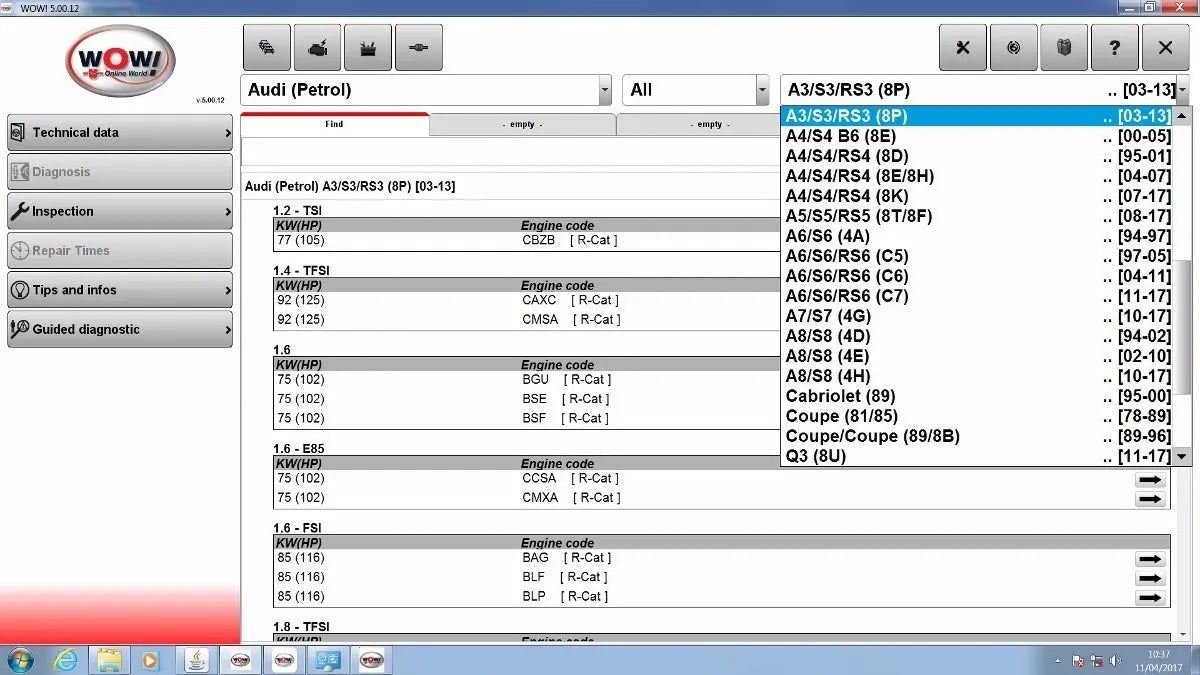
Task: Click the battery icon in top toolbar
Action: 368,48
